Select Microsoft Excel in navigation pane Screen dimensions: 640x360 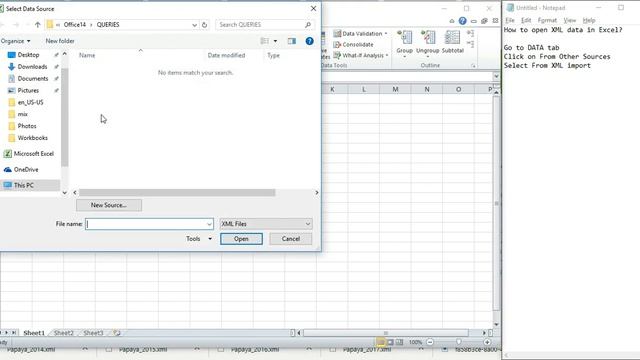[x=33, y=153]
